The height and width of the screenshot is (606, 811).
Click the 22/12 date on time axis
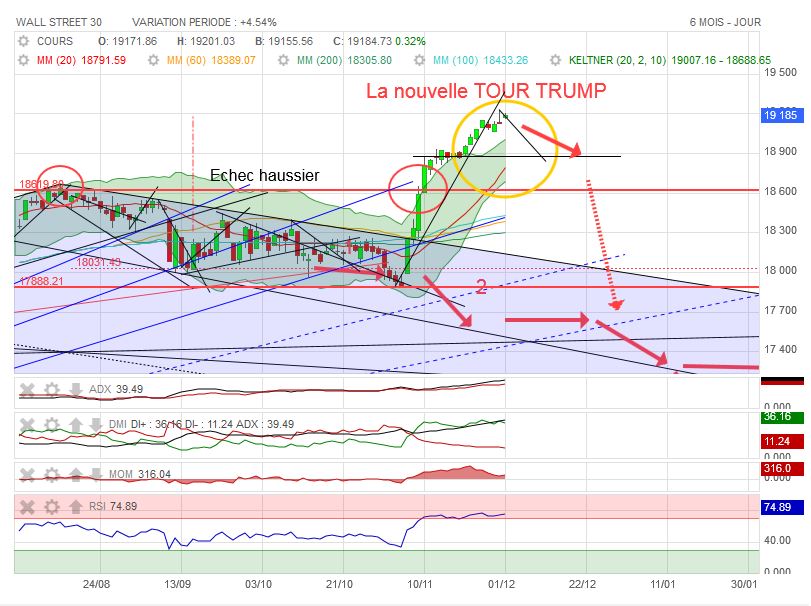(x=582, y=584)
